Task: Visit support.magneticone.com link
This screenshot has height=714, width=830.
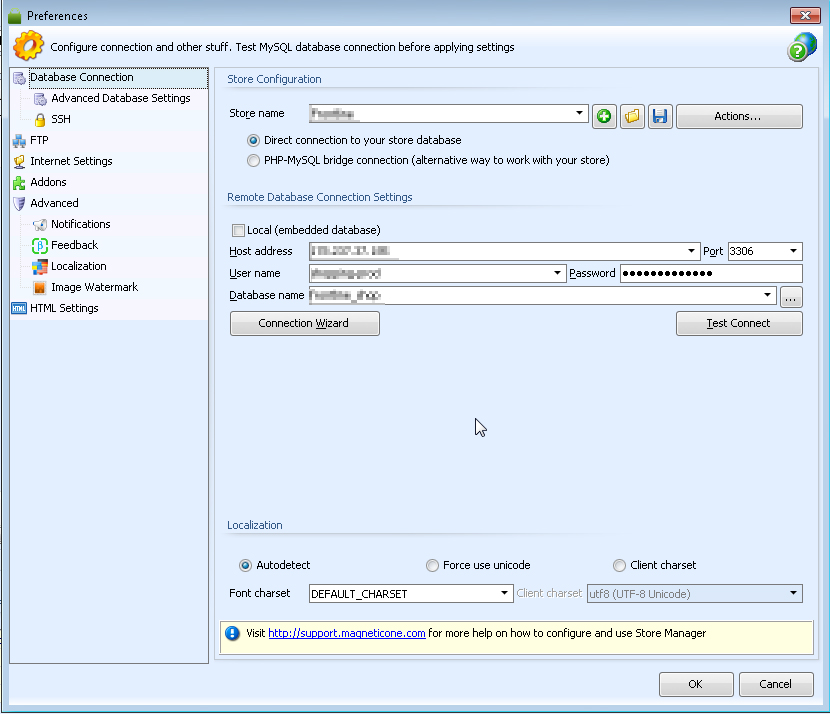Action: point(347,633)
